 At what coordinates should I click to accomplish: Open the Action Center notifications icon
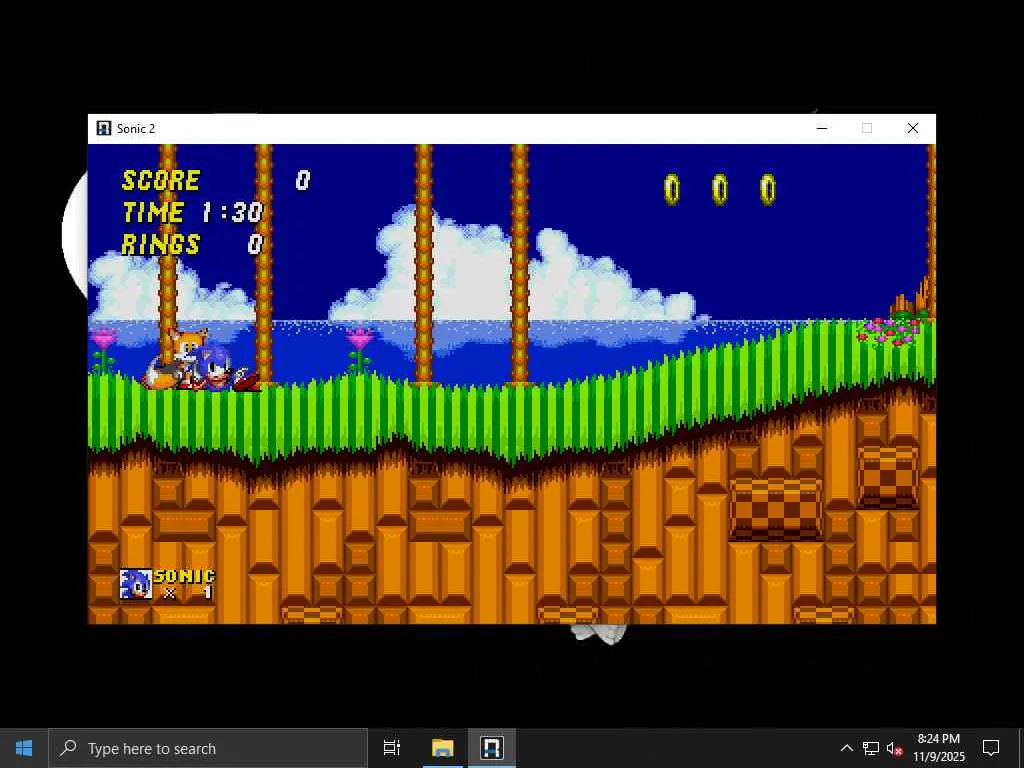click(991, 748)
